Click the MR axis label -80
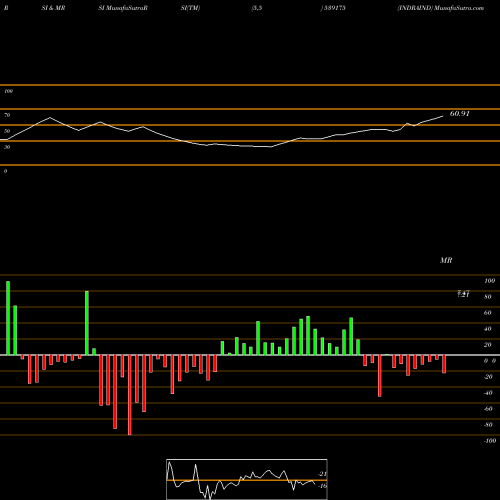Viewport: 500px width, 500px height. (x=488, y=425)
